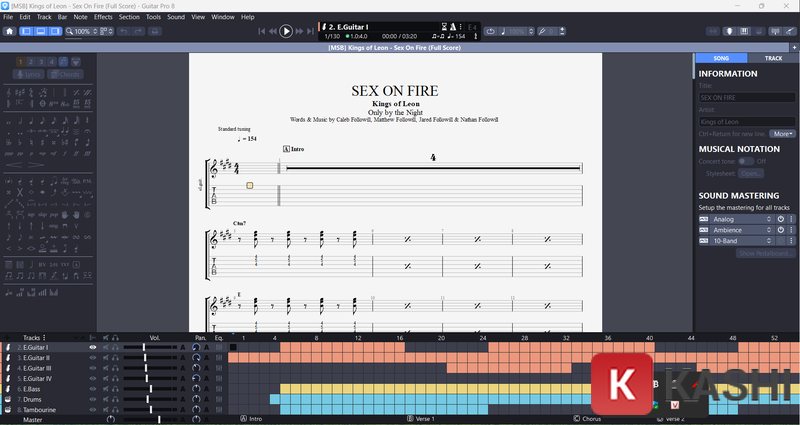Open the zoom magnifier tool in toolbar

point(69,31)
